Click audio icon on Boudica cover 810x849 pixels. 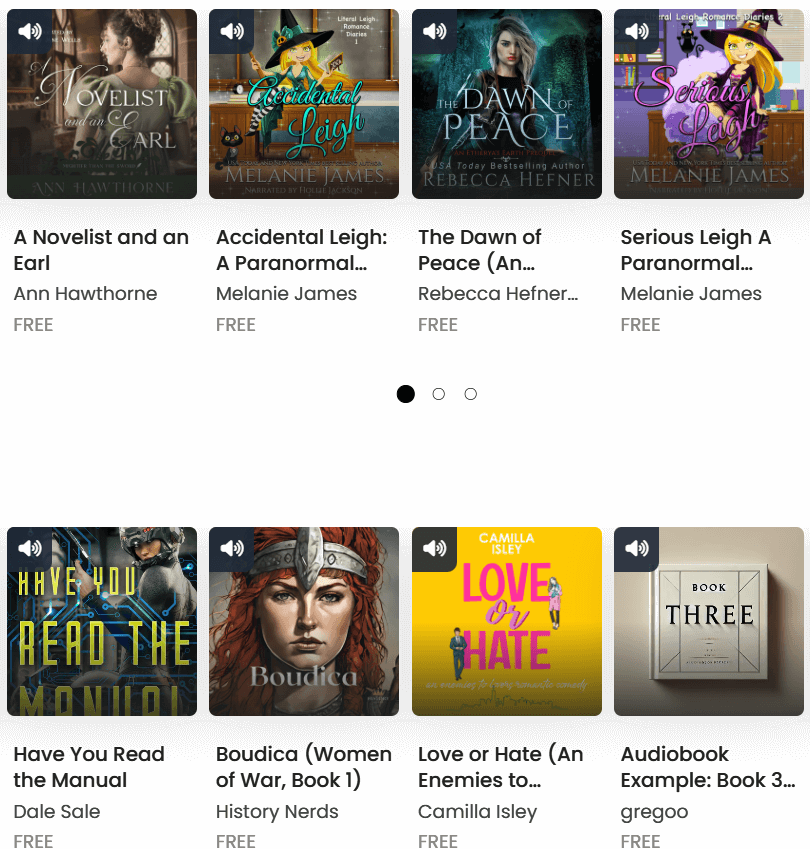click(x=232, y=548)
